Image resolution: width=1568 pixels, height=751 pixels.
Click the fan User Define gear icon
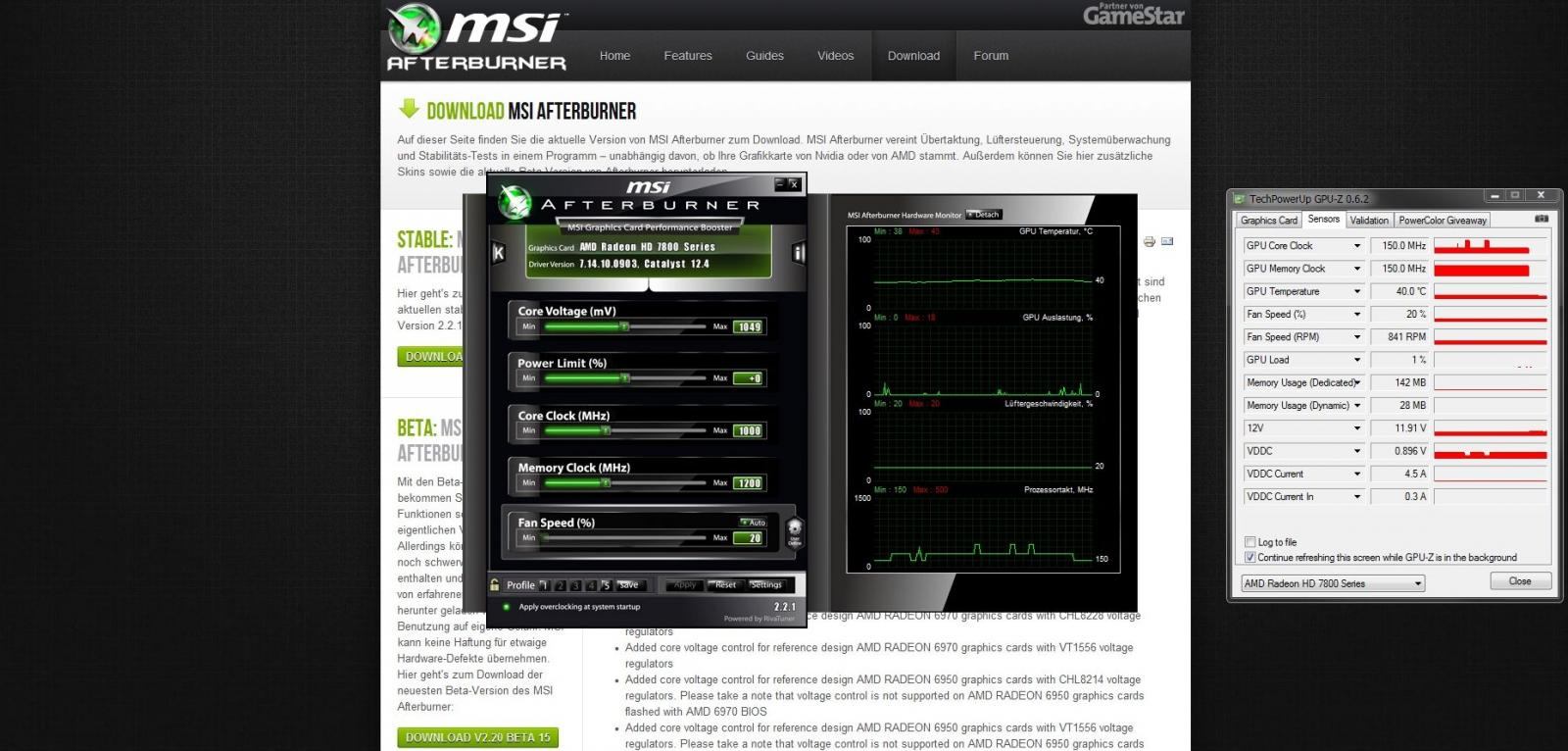pyautogui.click(x=795, y=531)
